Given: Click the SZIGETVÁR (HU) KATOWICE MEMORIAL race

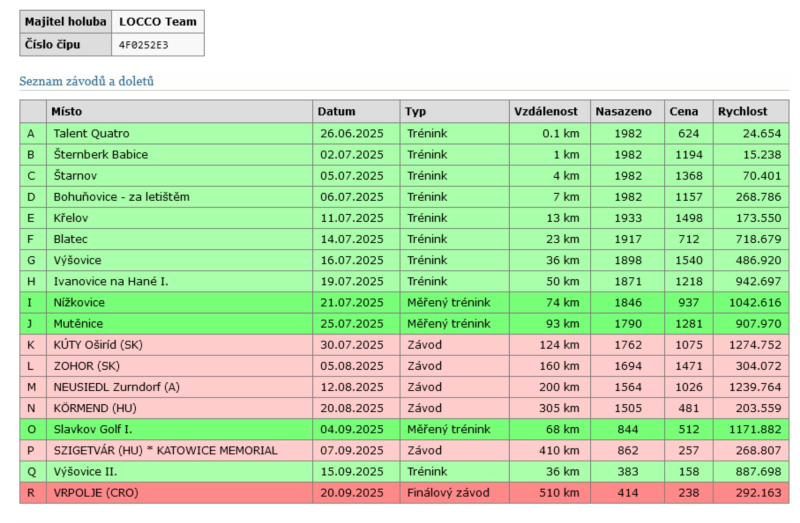Looking at the screenshot, I should (x=165, y=451).
